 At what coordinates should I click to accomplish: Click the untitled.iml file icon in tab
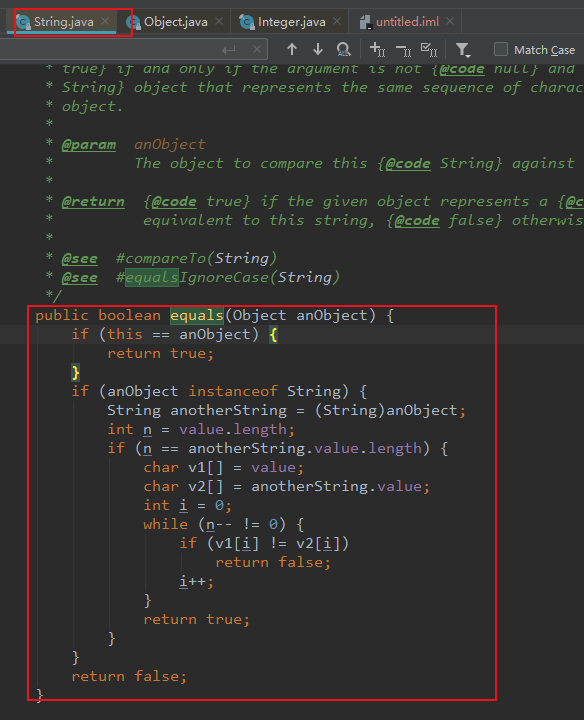click(x=365, y=22)
